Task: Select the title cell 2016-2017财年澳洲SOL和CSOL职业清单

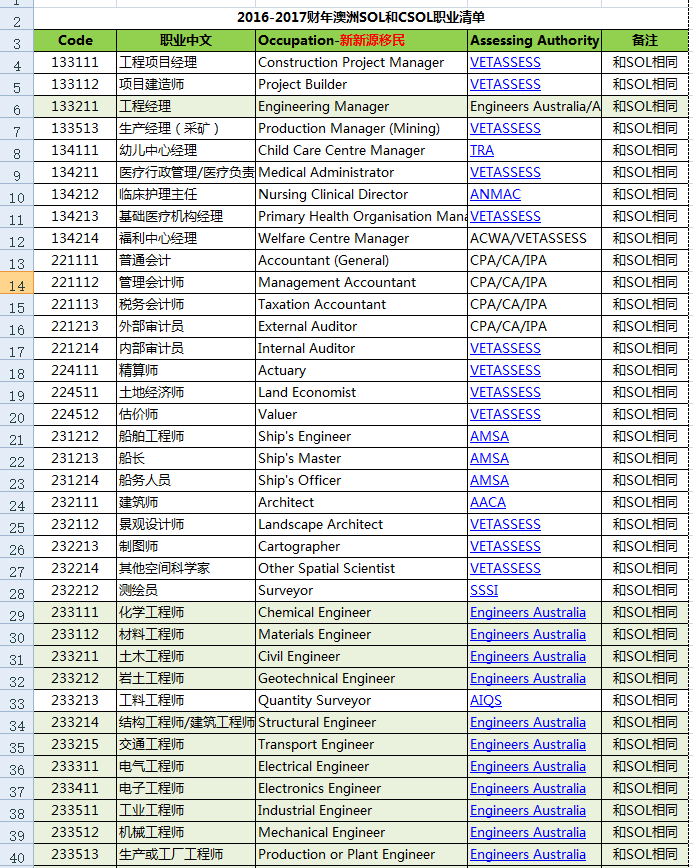Action: 361,18
